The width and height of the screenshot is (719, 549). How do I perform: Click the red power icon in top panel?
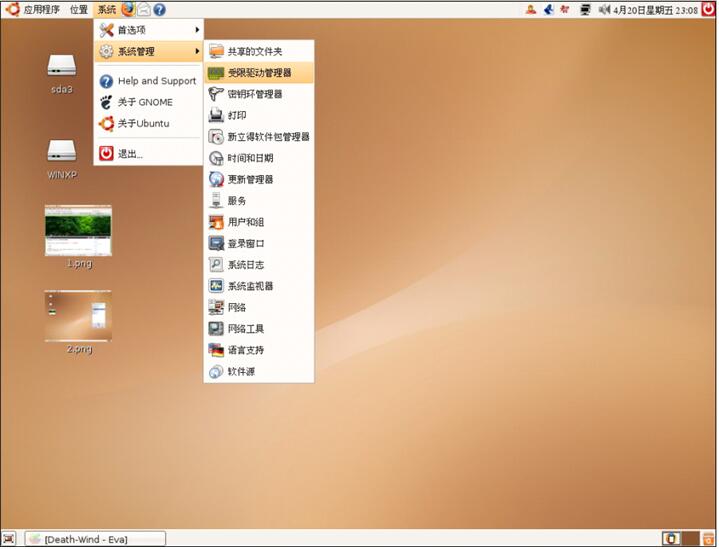[708, 9]
